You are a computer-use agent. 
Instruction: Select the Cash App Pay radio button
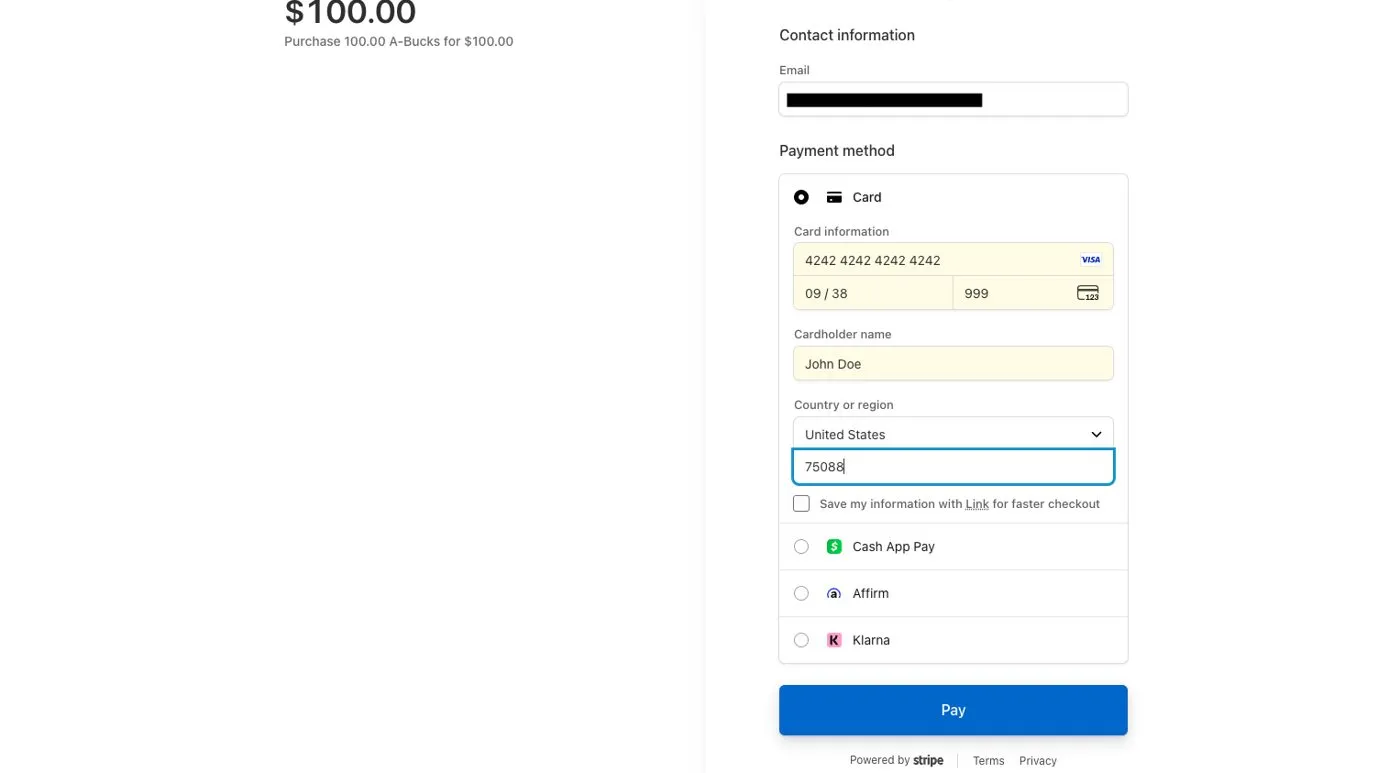pos(801,547)
